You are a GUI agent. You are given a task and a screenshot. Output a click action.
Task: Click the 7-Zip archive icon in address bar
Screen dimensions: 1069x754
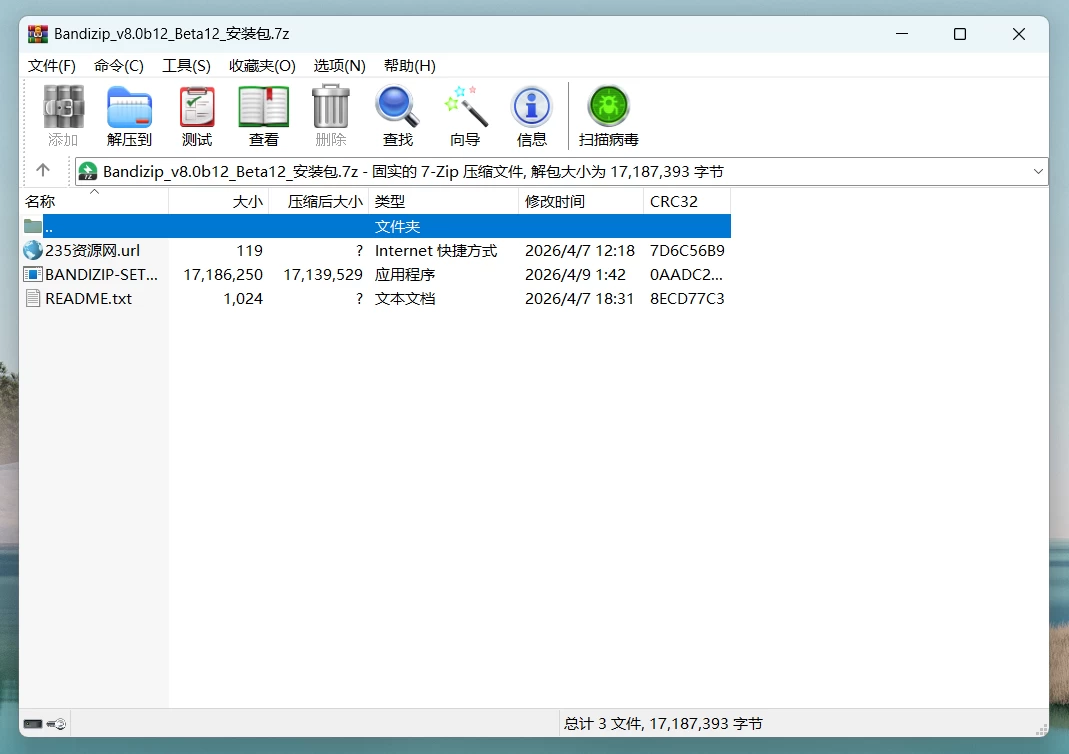point(88,171)
